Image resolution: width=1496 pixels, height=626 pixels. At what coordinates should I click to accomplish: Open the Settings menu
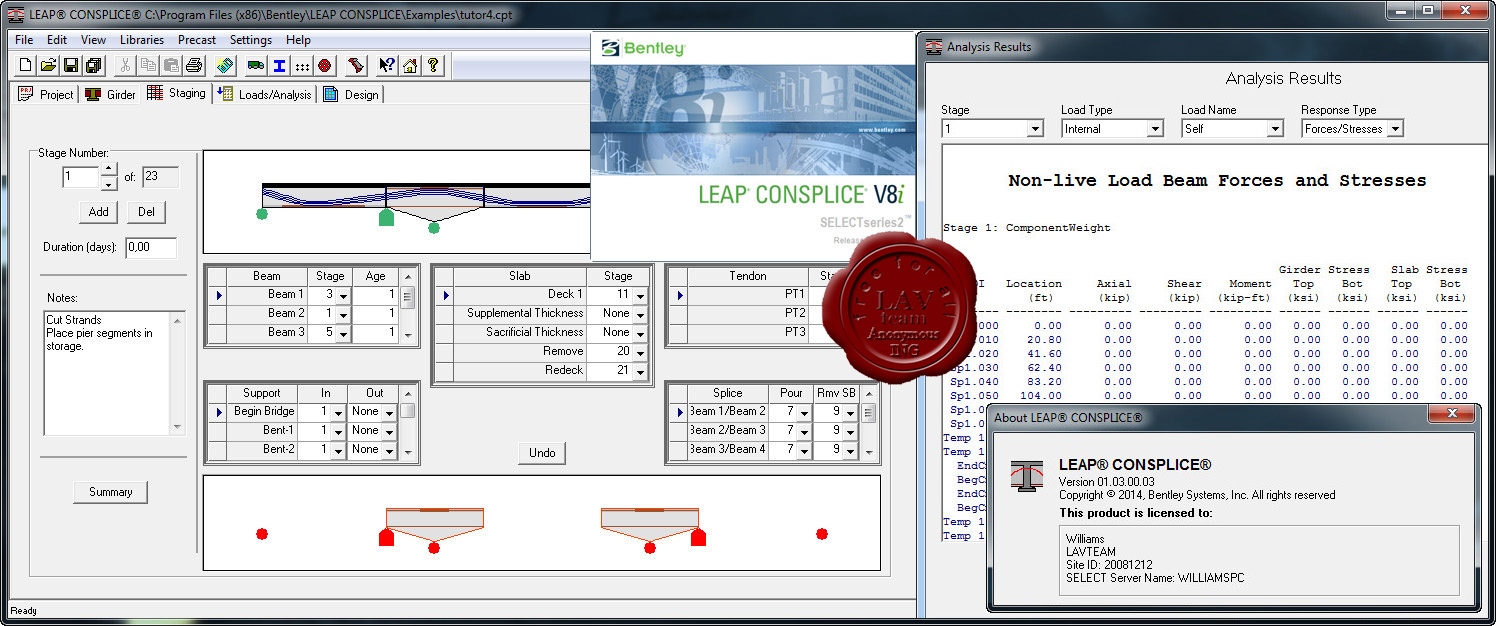[x=251, y=40]
